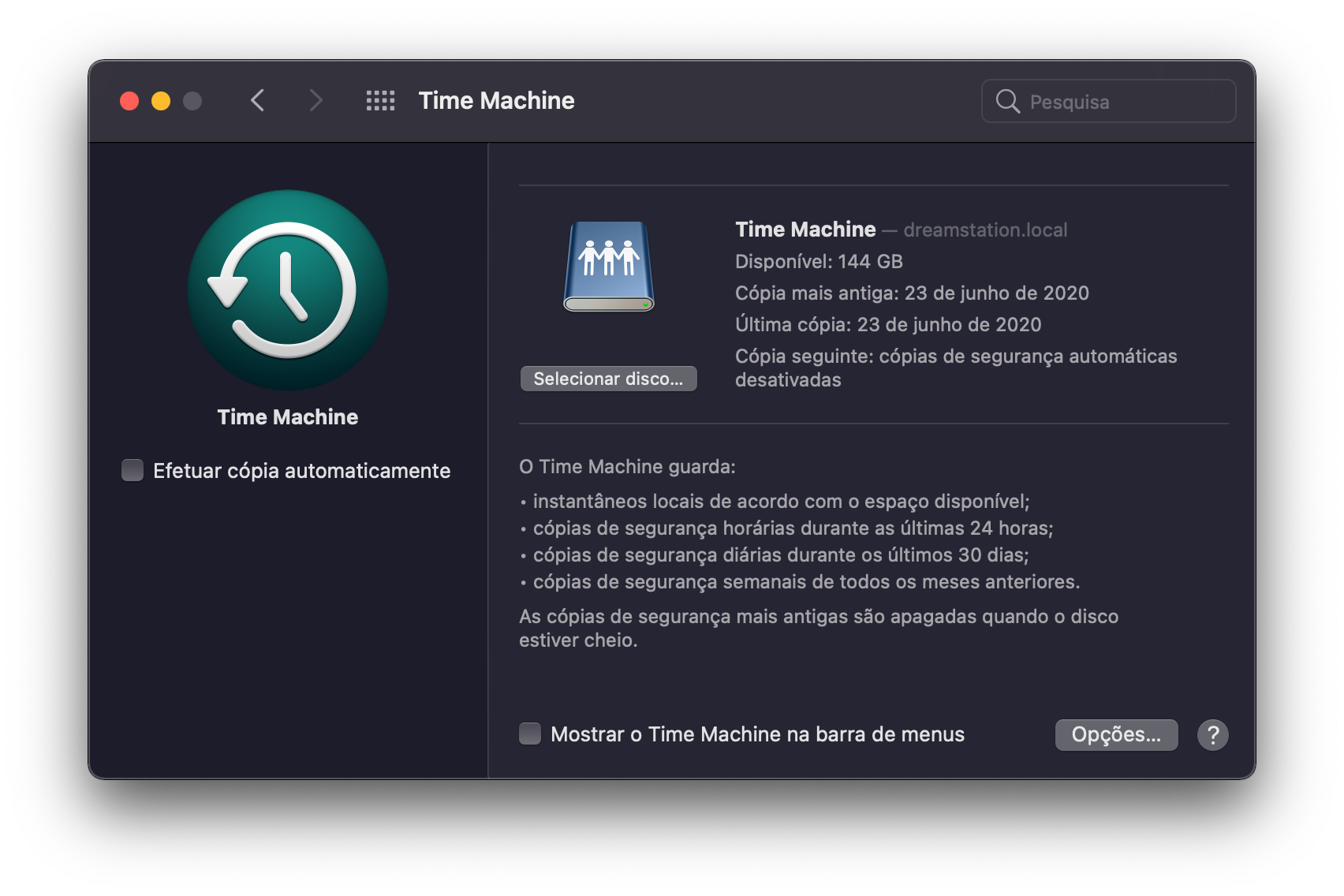Close the window with the red button
This screenshot has width=1344, height=896.
point(129,101)
